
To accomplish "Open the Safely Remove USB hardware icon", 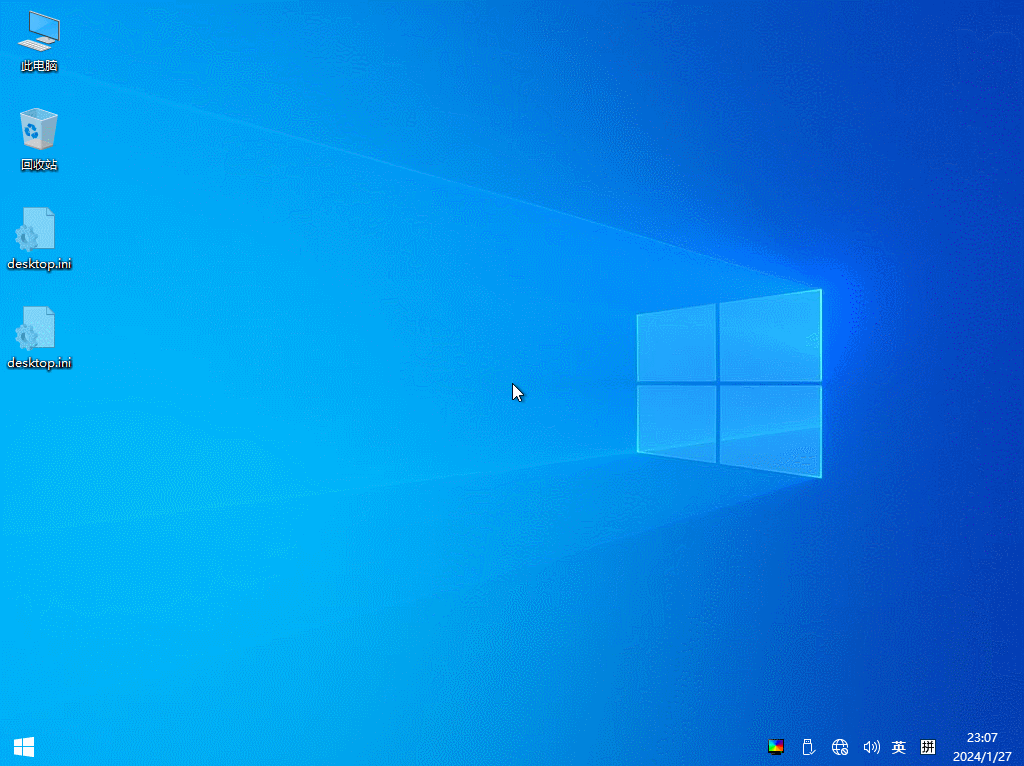I will pos(808,747).
